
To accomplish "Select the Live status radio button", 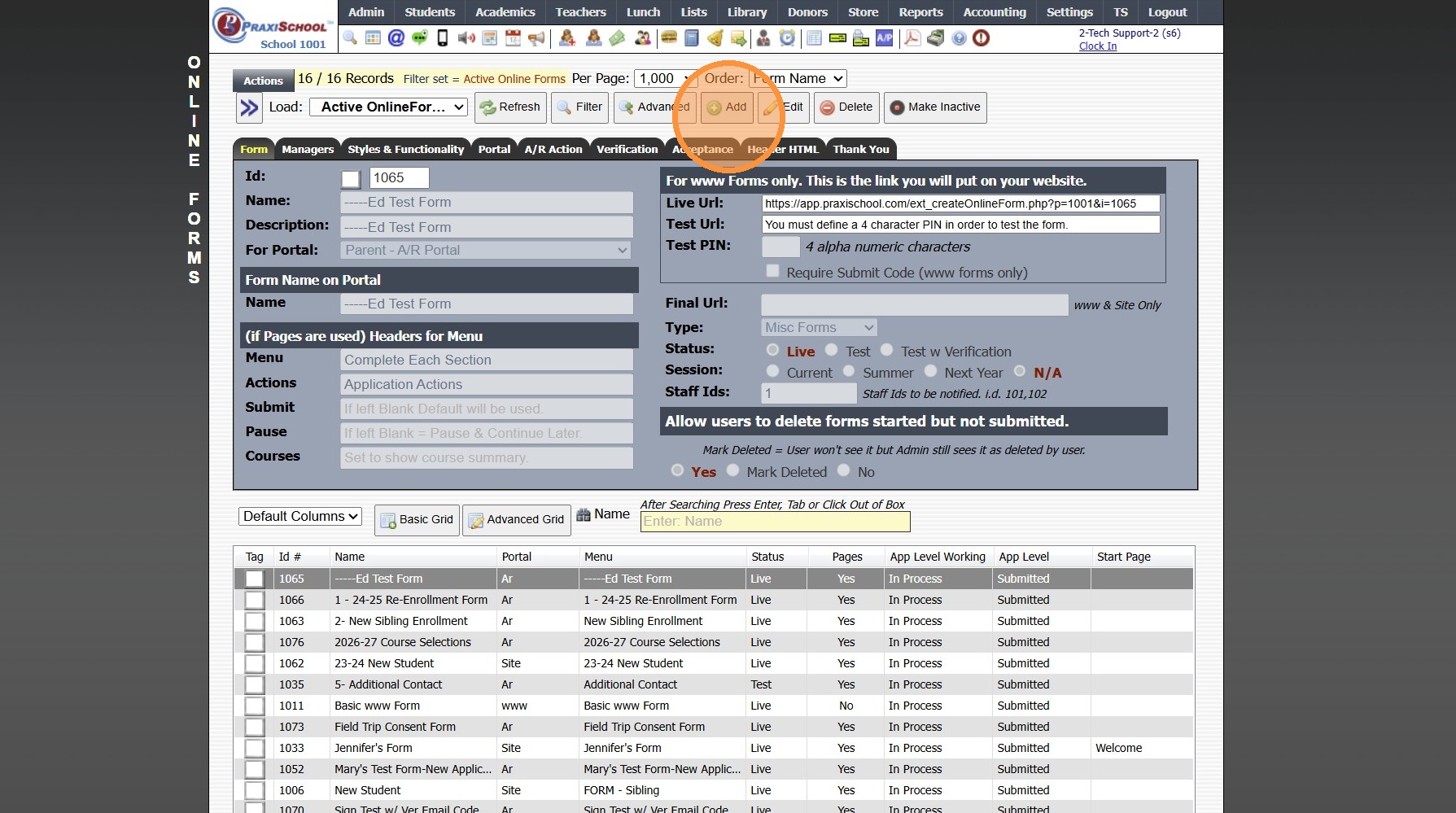I will (x=772, y=350).
